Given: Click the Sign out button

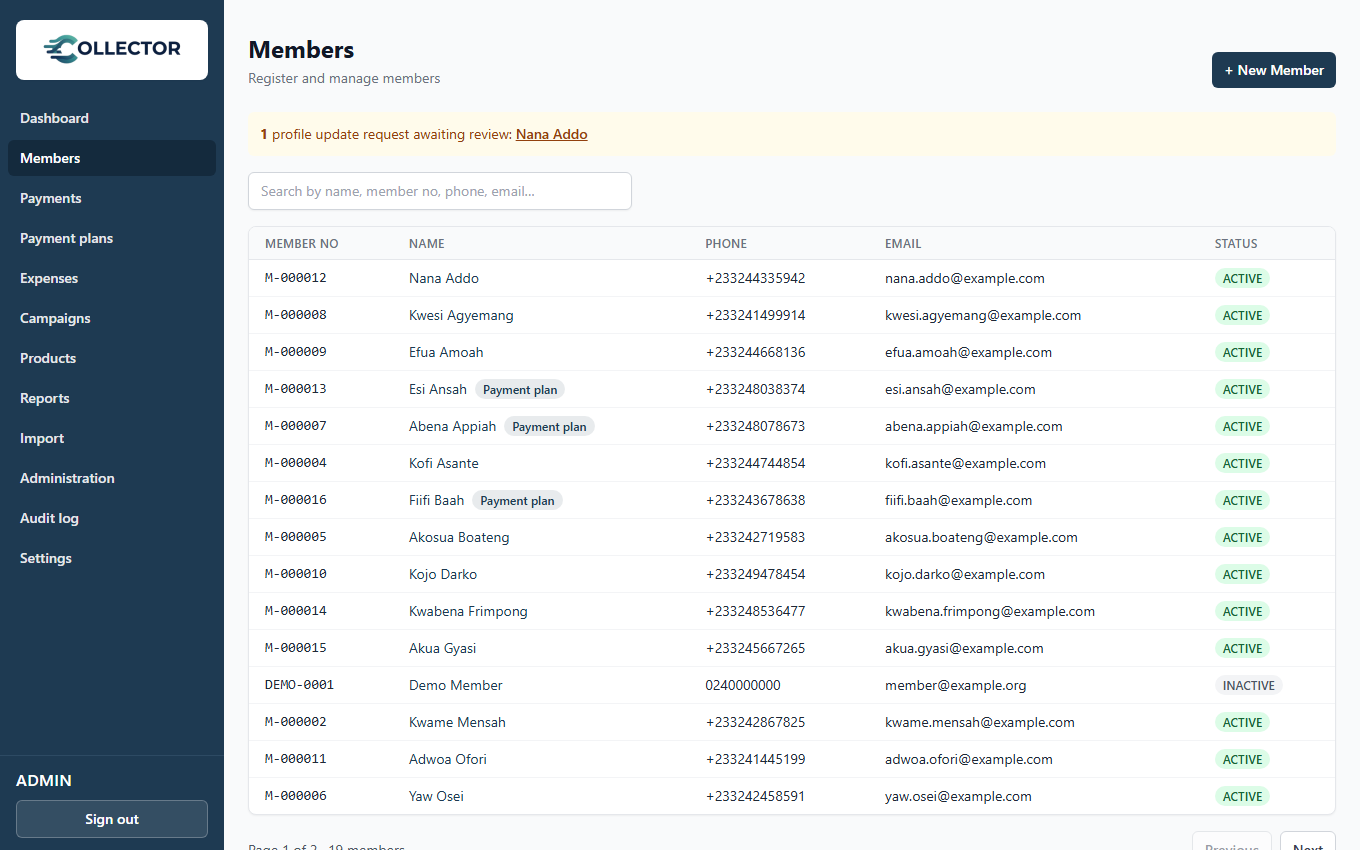Looking at the screenshot, I should 112,819.
